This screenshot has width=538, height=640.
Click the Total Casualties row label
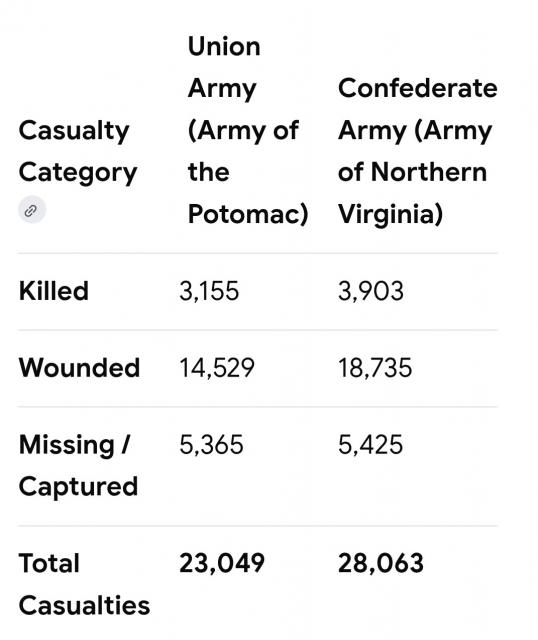pos(84,584)
